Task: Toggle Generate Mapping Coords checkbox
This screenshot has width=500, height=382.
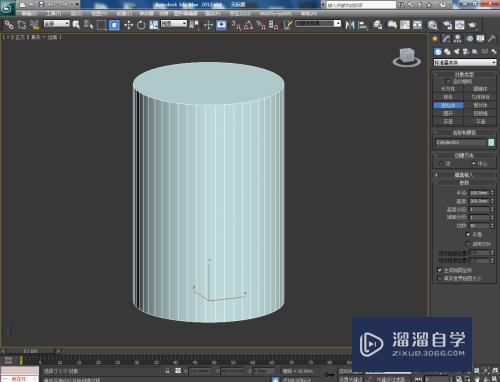Action: point(439,270)
